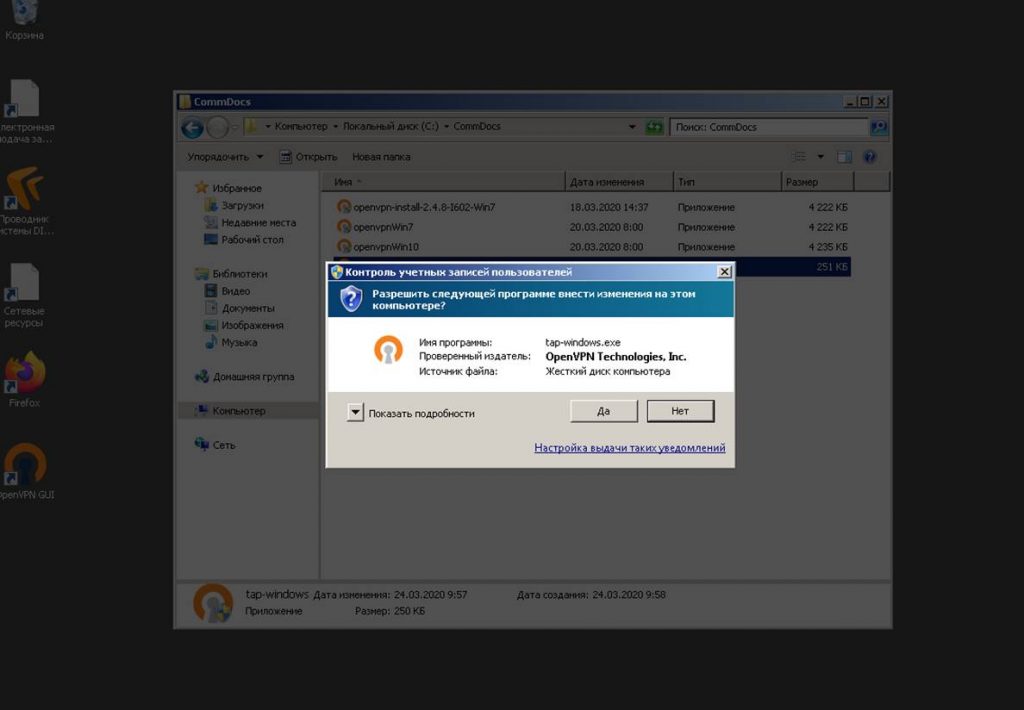The width and height of the screenshot is (1024, 710).
Task: Expand Показать подробности arrow
Action: [x=355, y=412]
